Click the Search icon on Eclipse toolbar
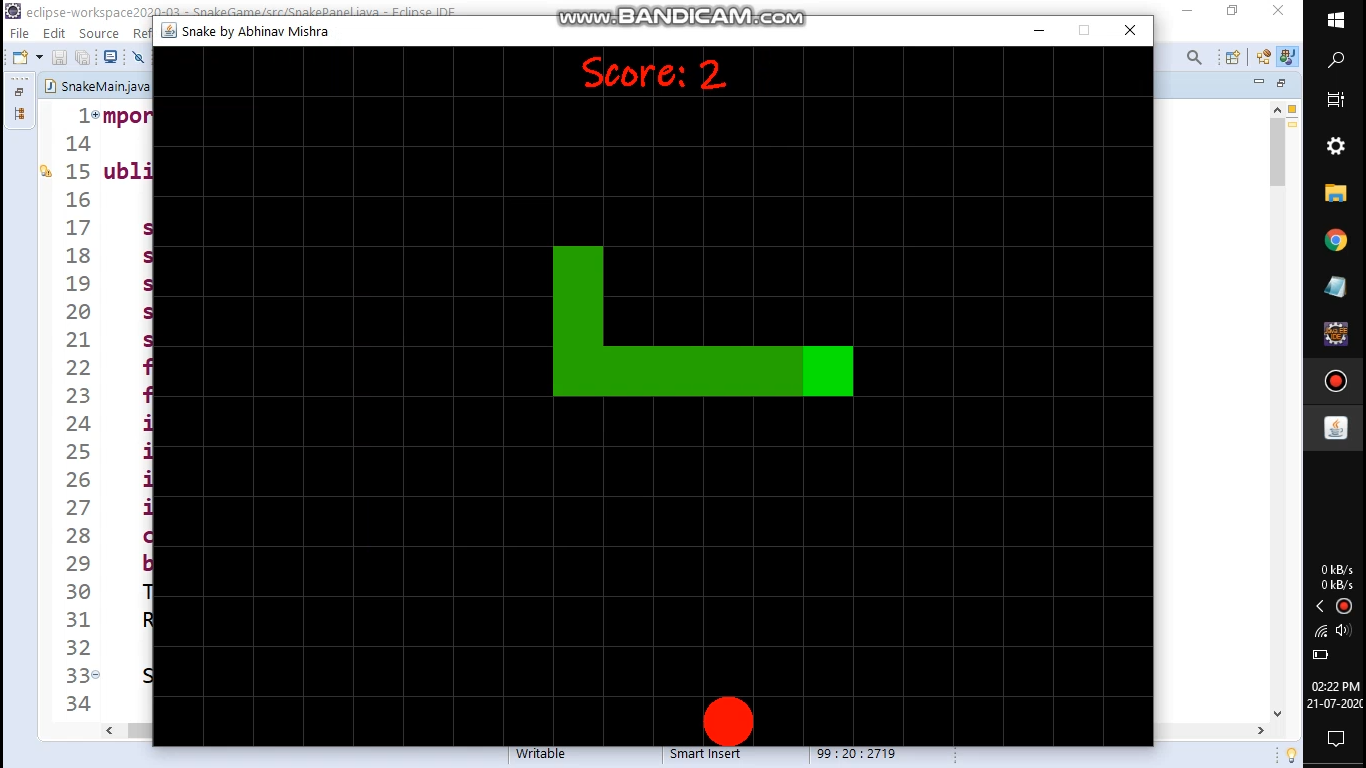This screenshot has width=1366, height=768. pyautogui.click(x=1195, y=57)
